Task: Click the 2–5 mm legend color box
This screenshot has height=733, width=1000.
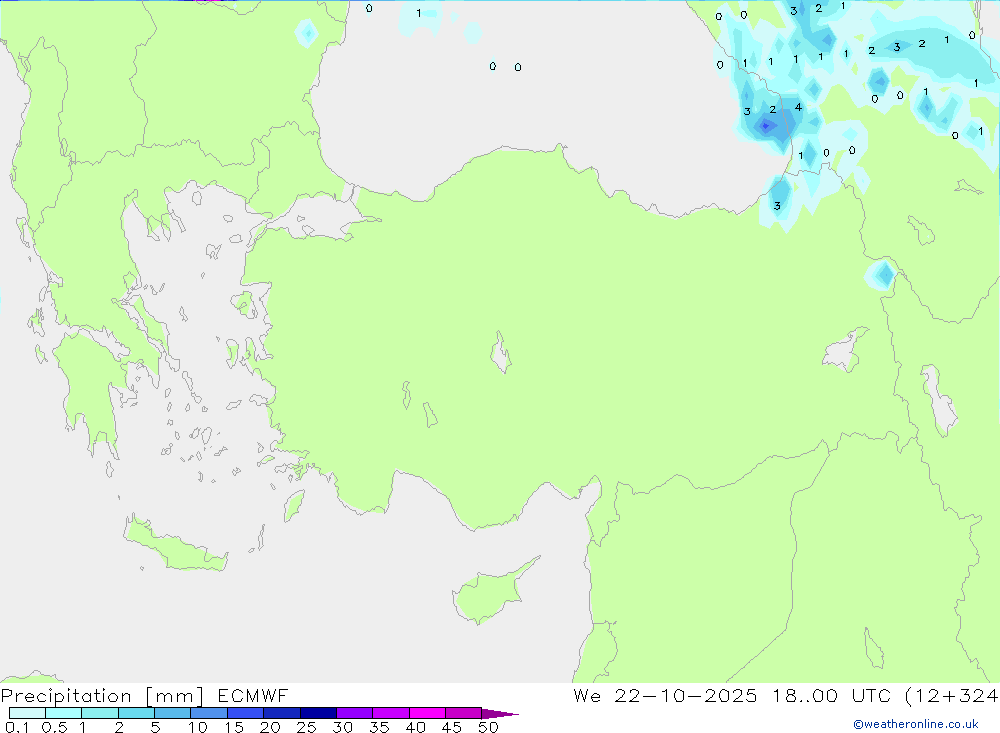Action: (x=136, y=713)
